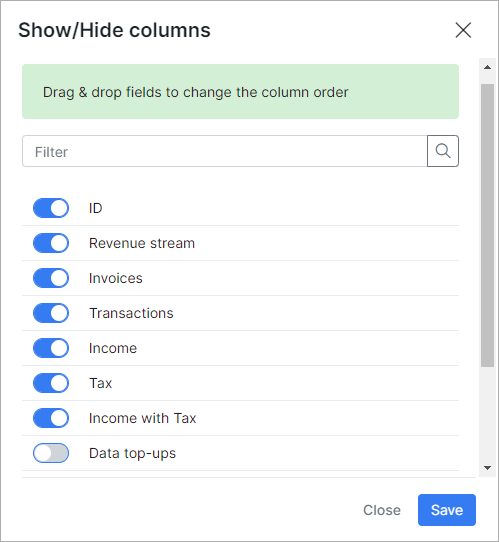Focus the Filter input field
This screenshot has width=499, height=542.
(225, 151)
